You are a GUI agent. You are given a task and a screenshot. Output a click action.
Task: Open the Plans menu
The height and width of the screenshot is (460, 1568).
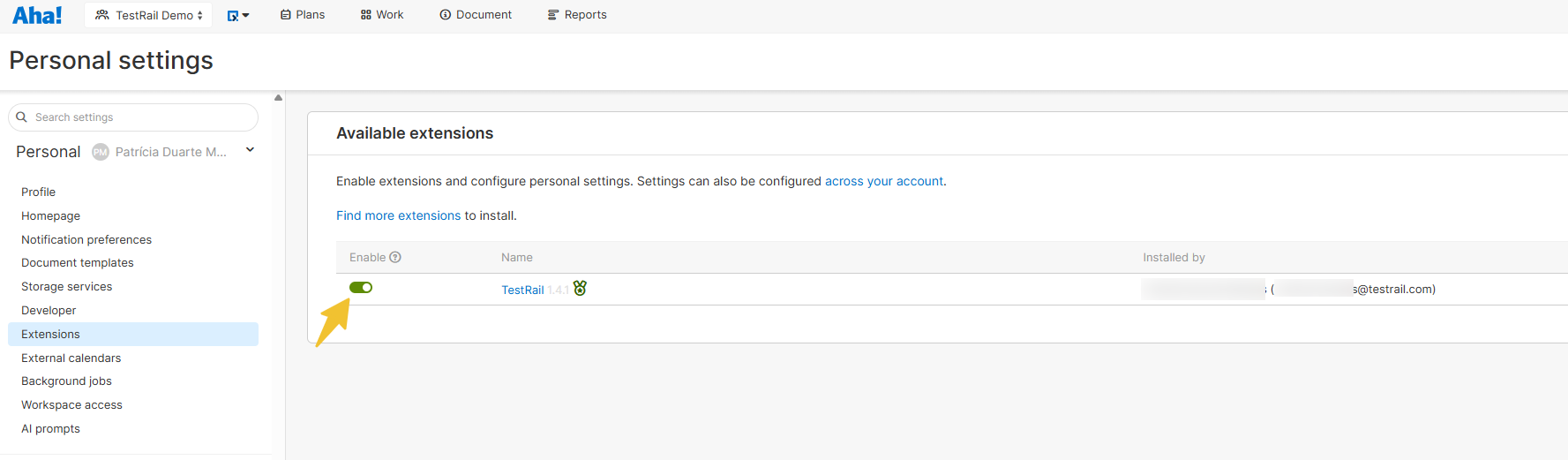coord(303,15)
